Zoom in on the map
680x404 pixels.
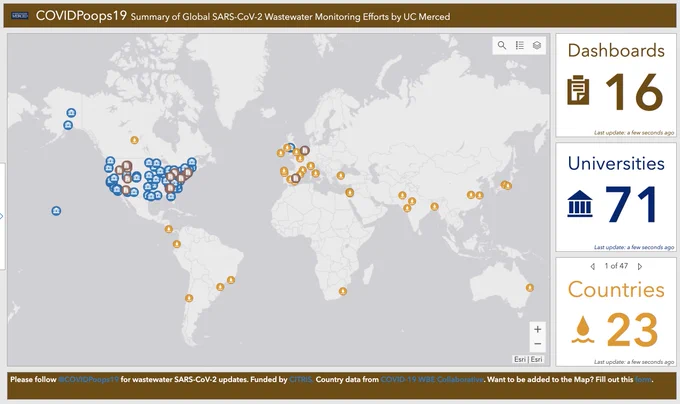click(538, 329)
